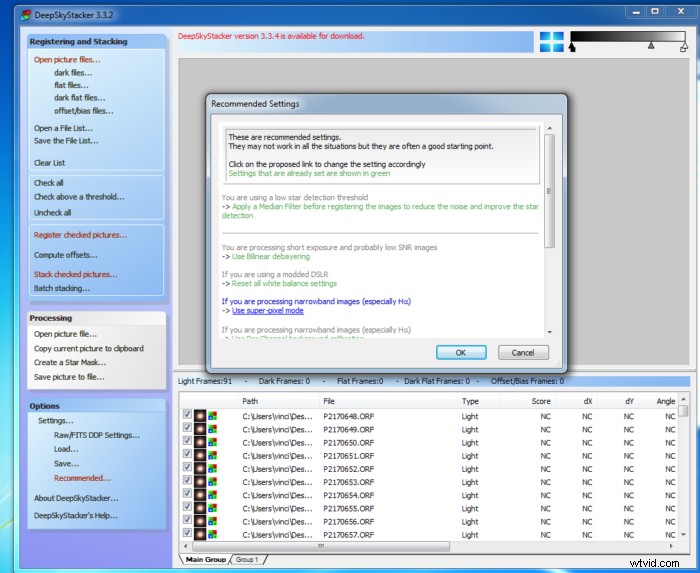The image size is (700, 573).
Task: Select the white point marker on the gradient
Action: point(683,46)
